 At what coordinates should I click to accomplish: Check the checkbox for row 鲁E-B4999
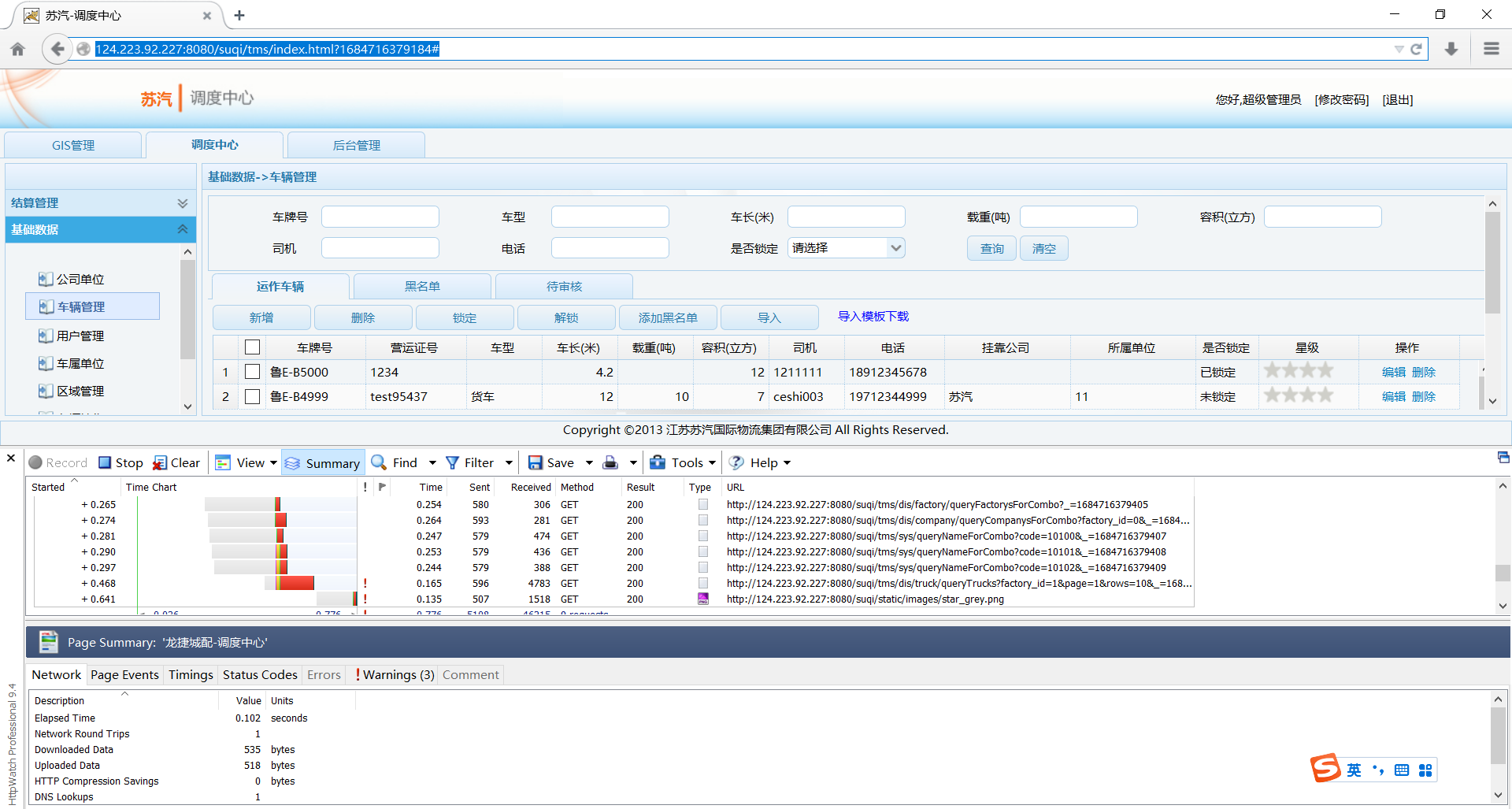[x=252, y=396]
